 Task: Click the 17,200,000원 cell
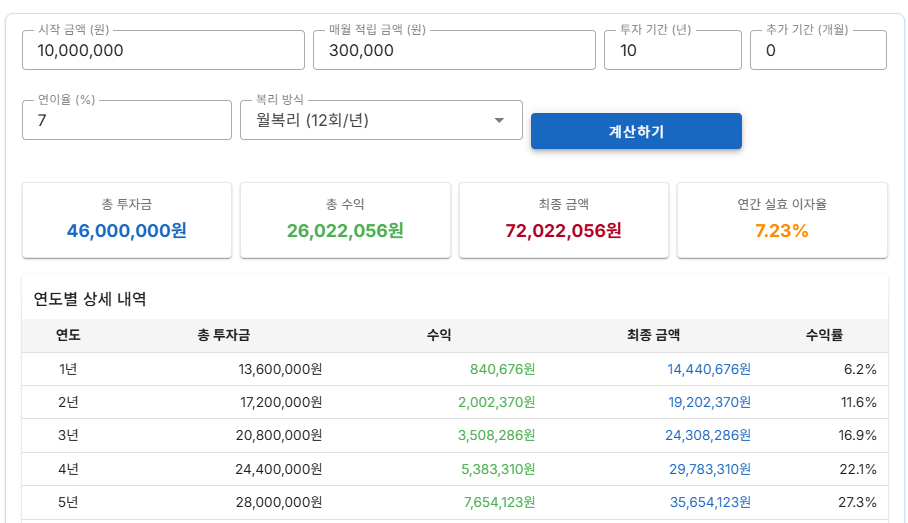coord(281,402)
